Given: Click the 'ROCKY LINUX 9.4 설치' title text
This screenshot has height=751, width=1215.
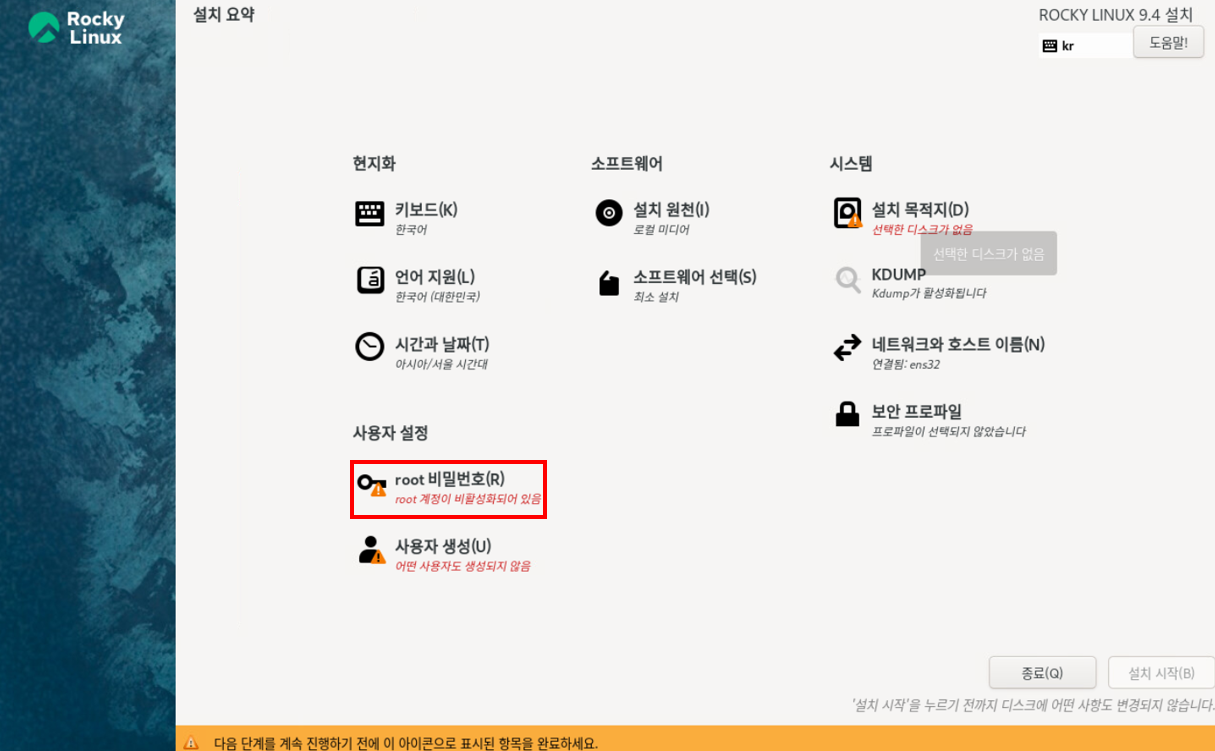Looking at the screenshot, I should [1116, 15].
